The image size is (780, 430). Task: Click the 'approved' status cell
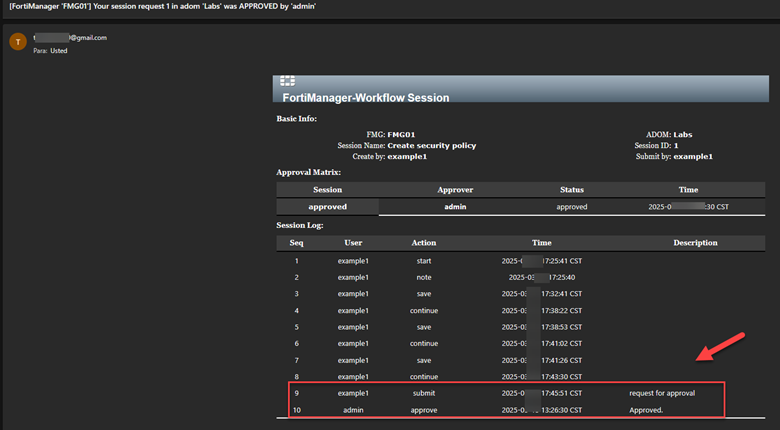(x=572, y=207)
